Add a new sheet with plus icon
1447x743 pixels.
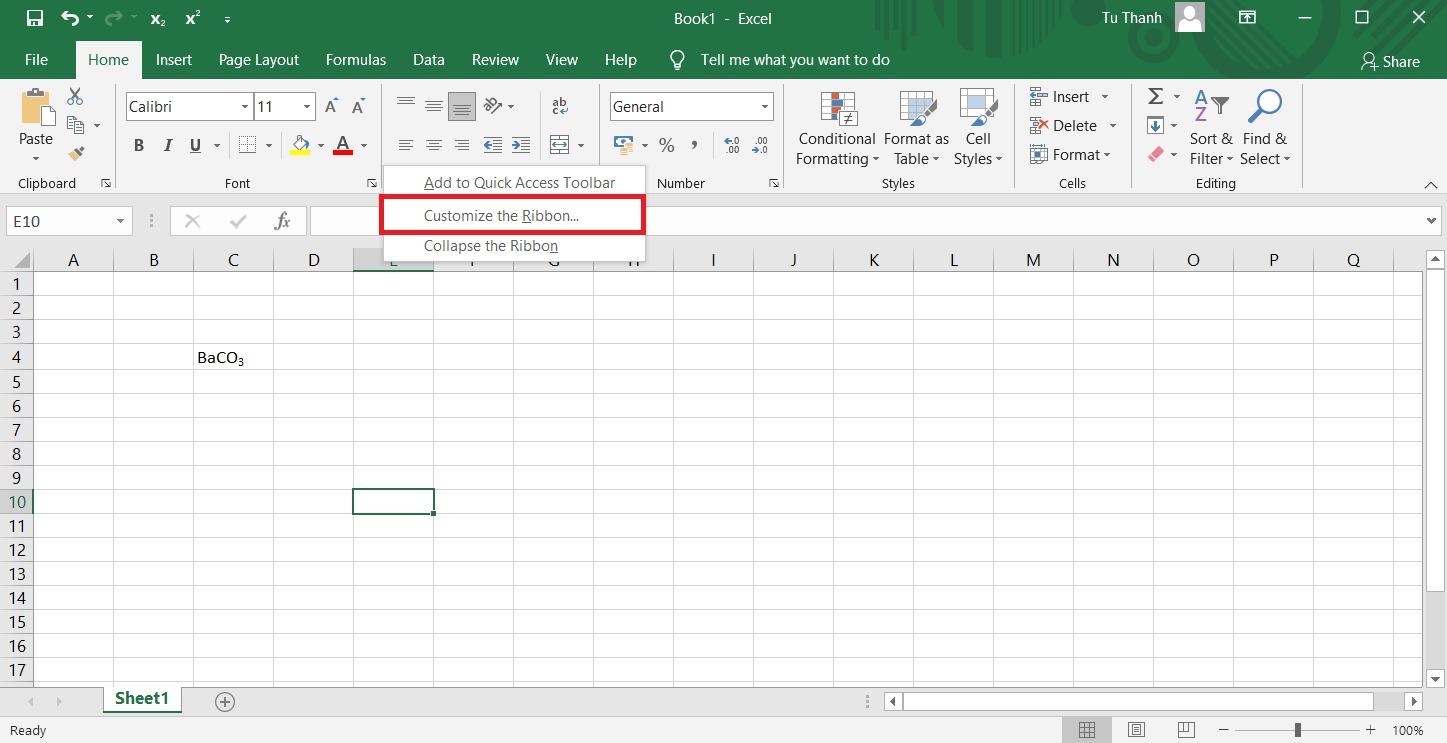click(x=225, y=702)
